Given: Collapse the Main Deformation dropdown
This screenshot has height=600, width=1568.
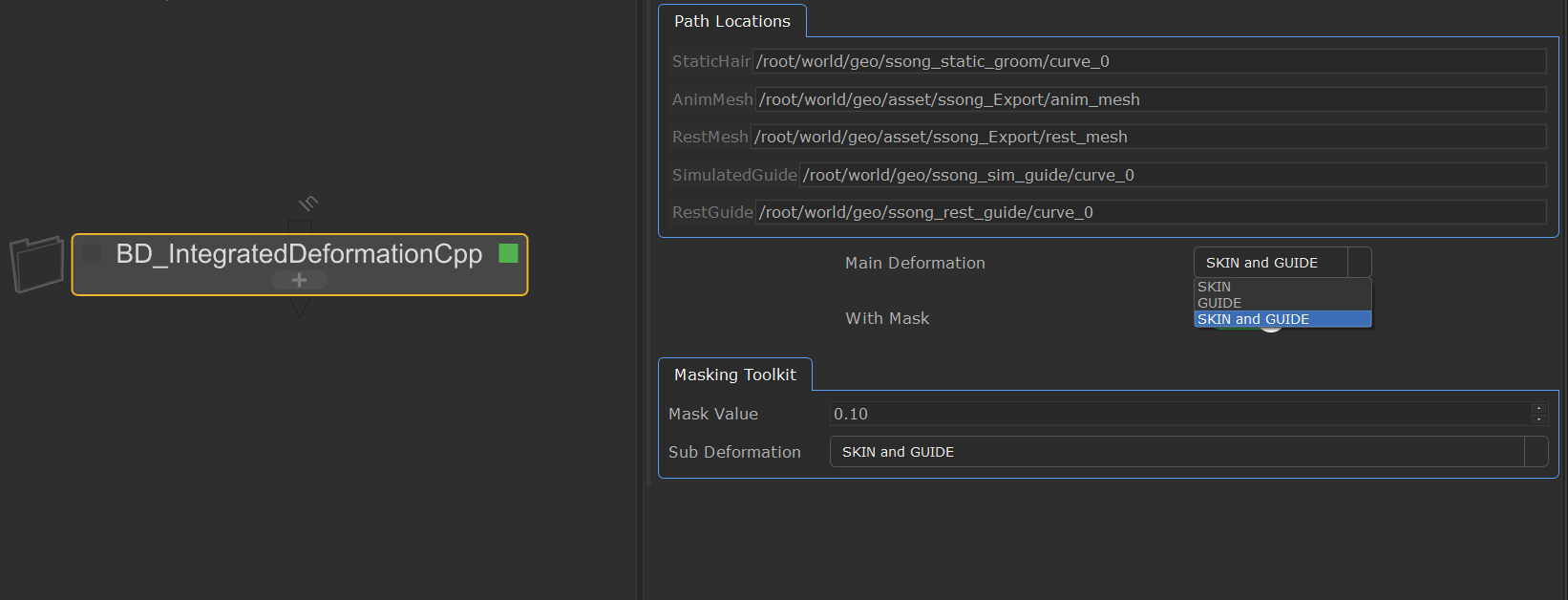Looking at the screenshot, I should pos(1282,263).
